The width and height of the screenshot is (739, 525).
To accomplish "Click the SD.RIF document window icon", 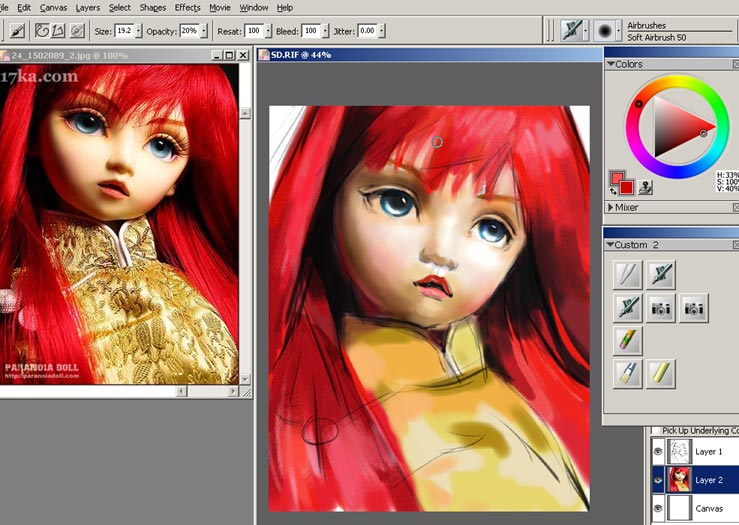I will 264,55.
